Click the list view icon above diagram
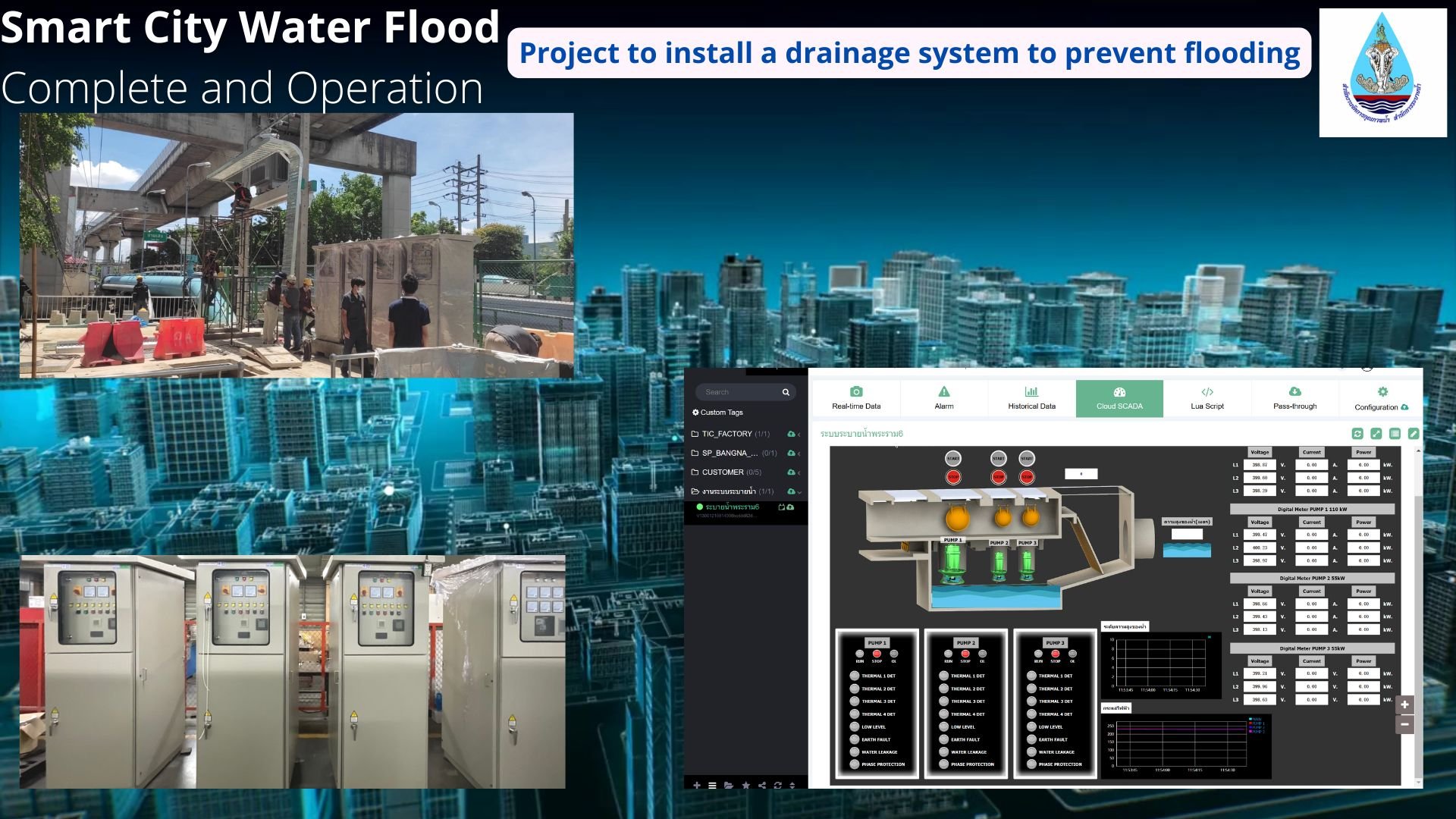This screenshot has width=1456, height=819. tap(1395, 434)
